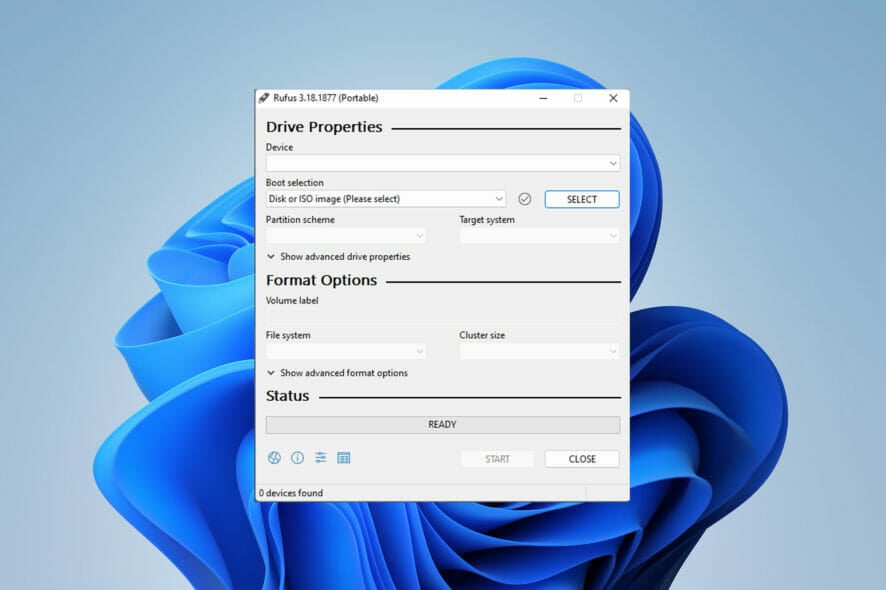Click the '0 devices found' status text
This screenshot has width=886, height=590.
[x=291, y=493]
